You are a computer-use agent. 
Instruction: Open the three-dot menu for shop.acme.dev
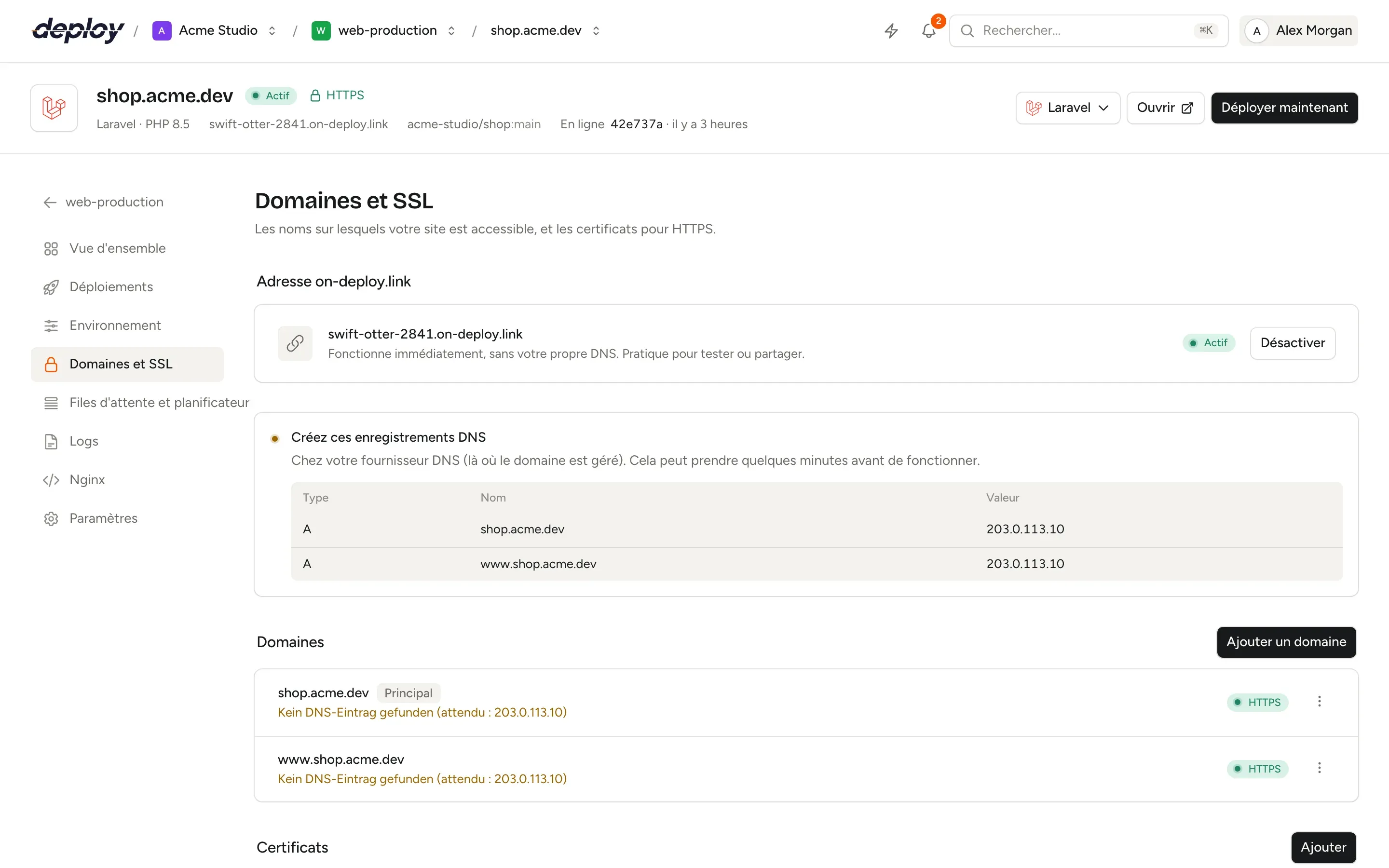tap(1319, 702)
